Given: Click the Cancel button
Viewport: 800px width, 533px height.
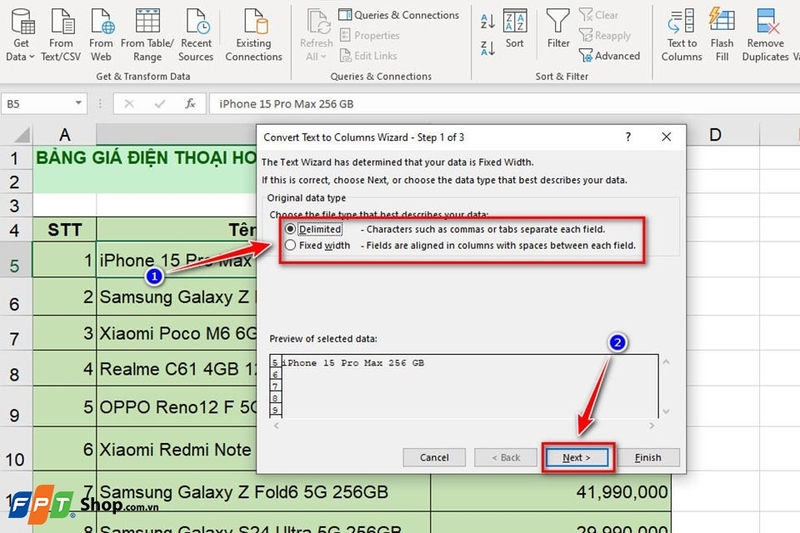Looking at the screenshot, I should coord(434,458).
